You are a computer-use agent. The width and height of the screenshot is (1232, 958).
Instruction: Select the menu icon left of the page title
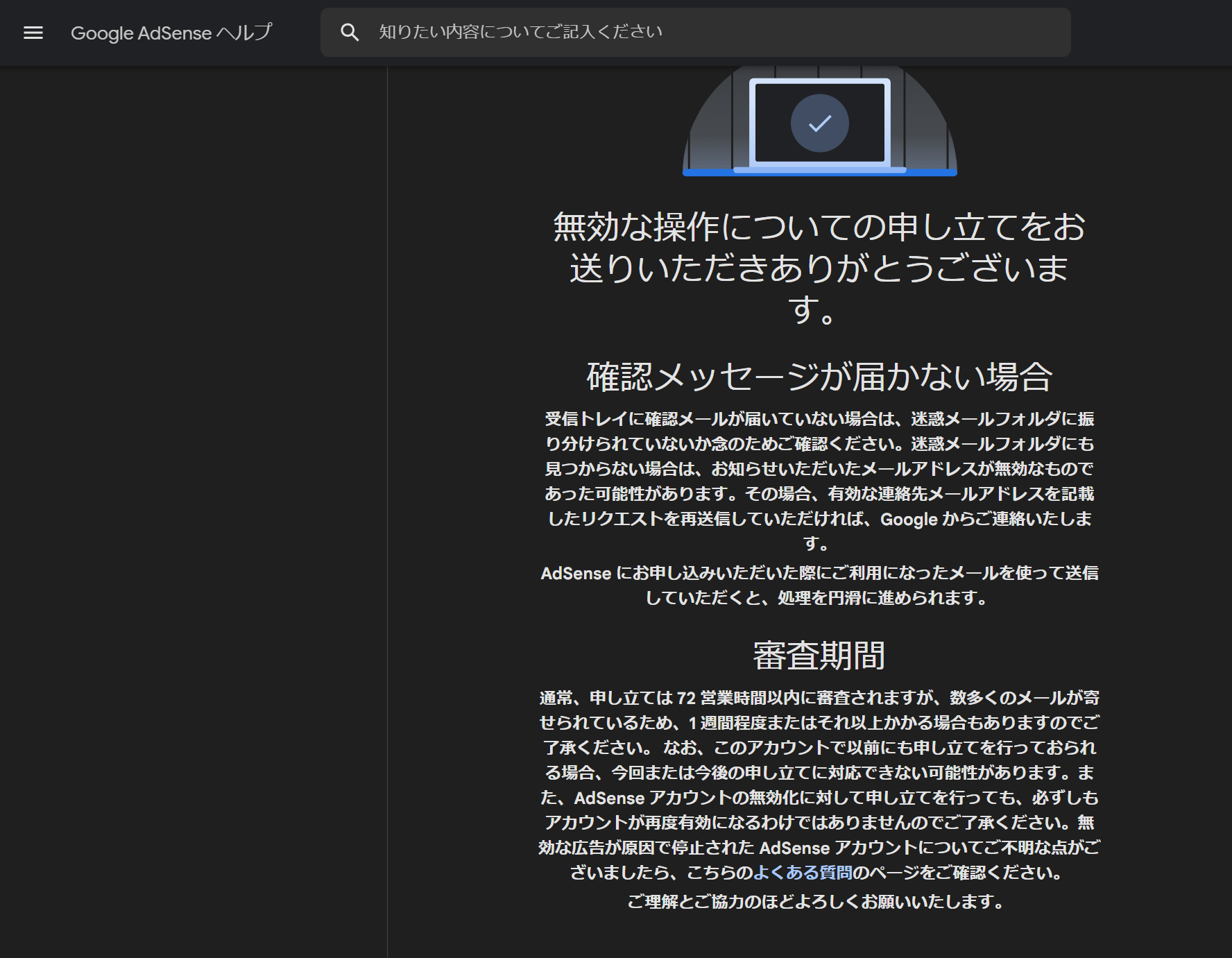click(33, 33)
